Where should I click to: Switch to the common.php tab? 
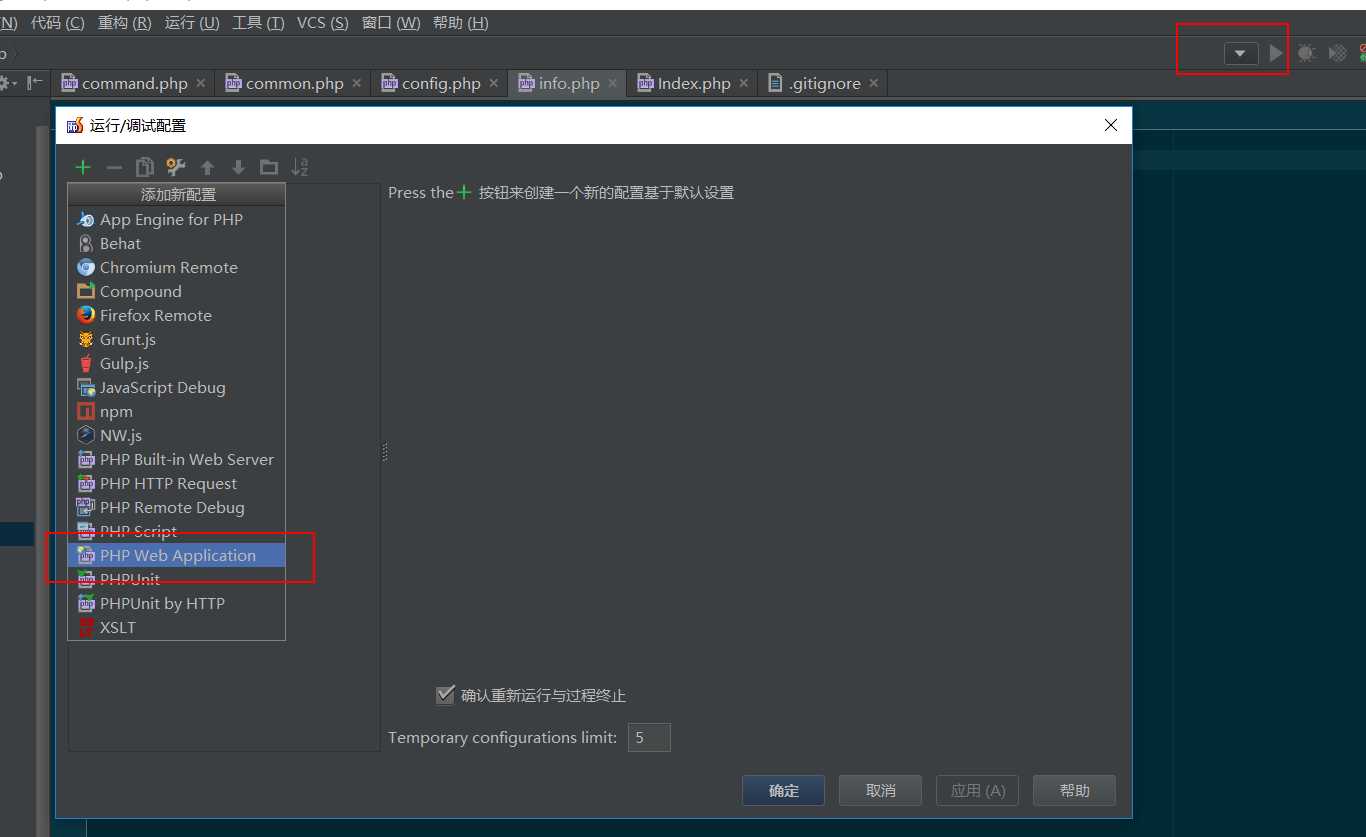(x=294, y=83)
